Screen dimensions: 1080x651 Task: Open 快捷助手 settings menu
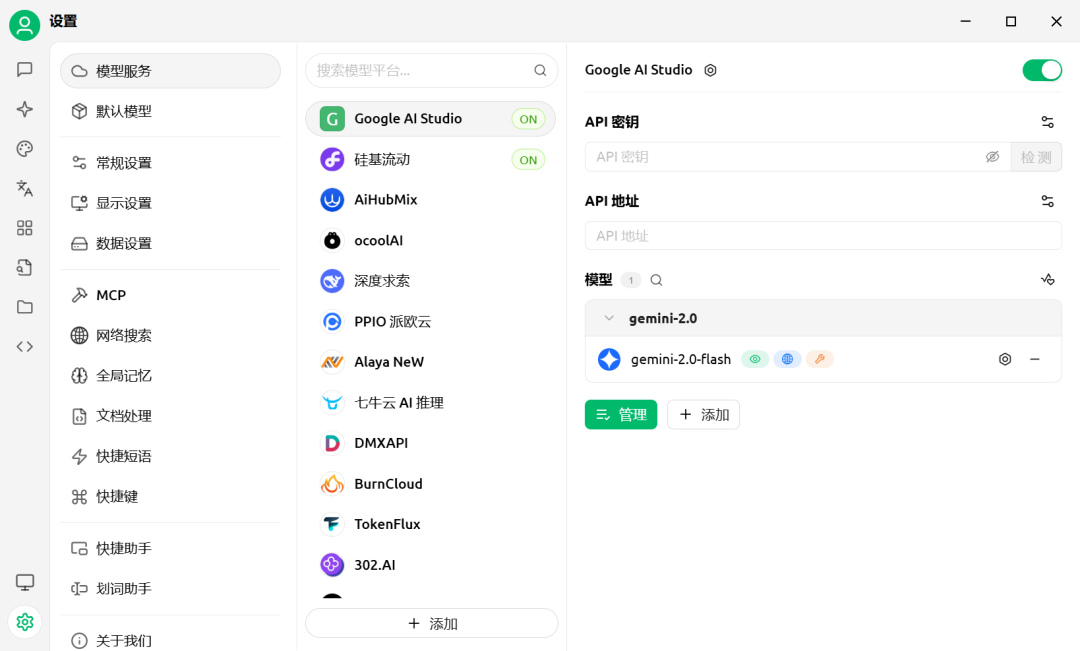pos(170,548)
